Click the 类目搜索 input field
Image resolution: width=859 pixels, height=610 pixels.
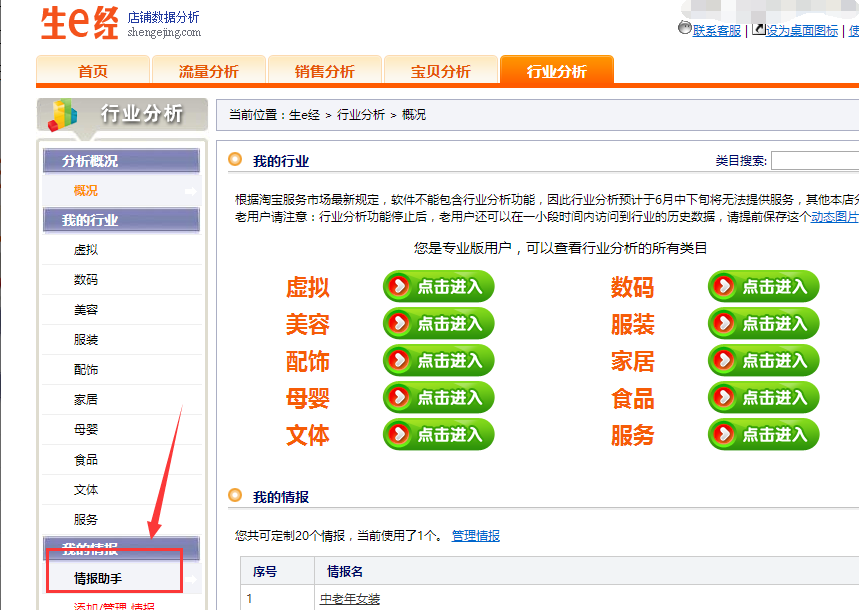(x=814, y=161)
